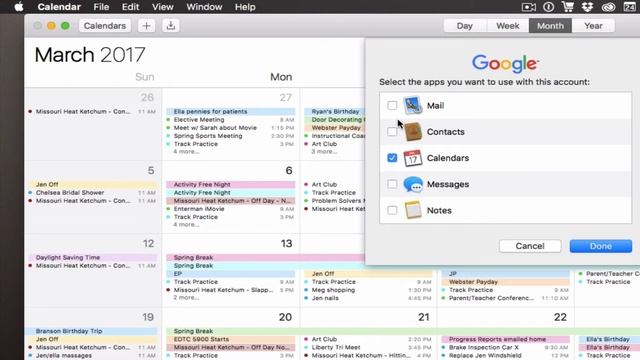The width and height of the screenshot is (640, 360).
Task: Click the add event plus button
Action: click(146, 26)
